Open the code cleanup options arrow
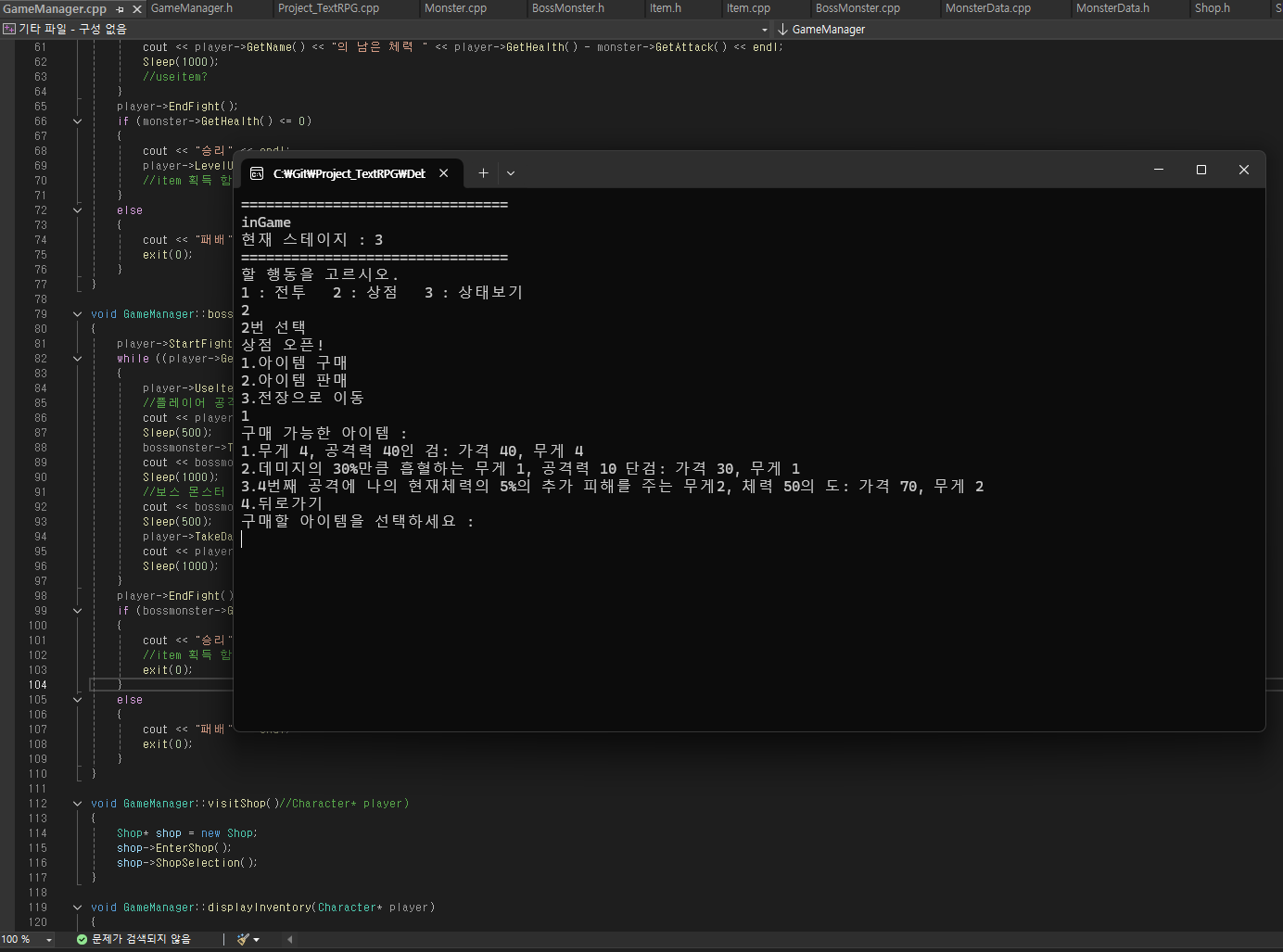Viewport: 1283px width, 952px height. click(x=257, y=939)
